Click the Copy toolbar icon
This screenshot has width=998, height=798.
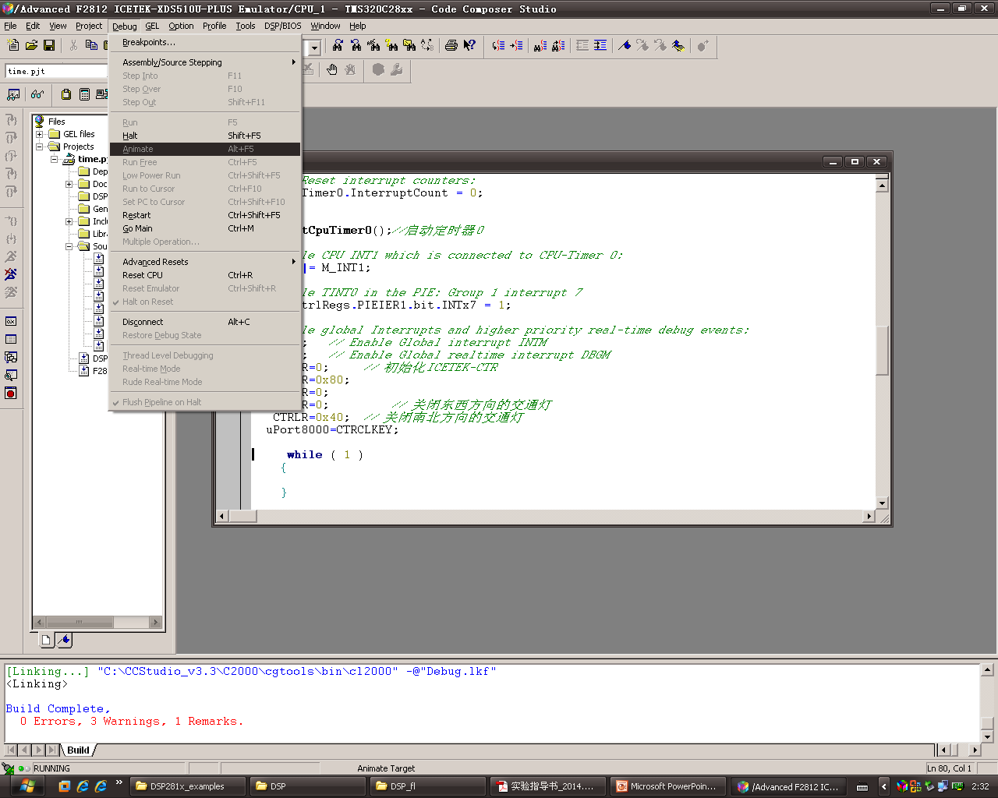pyautogui.click(x=92, y=45)
